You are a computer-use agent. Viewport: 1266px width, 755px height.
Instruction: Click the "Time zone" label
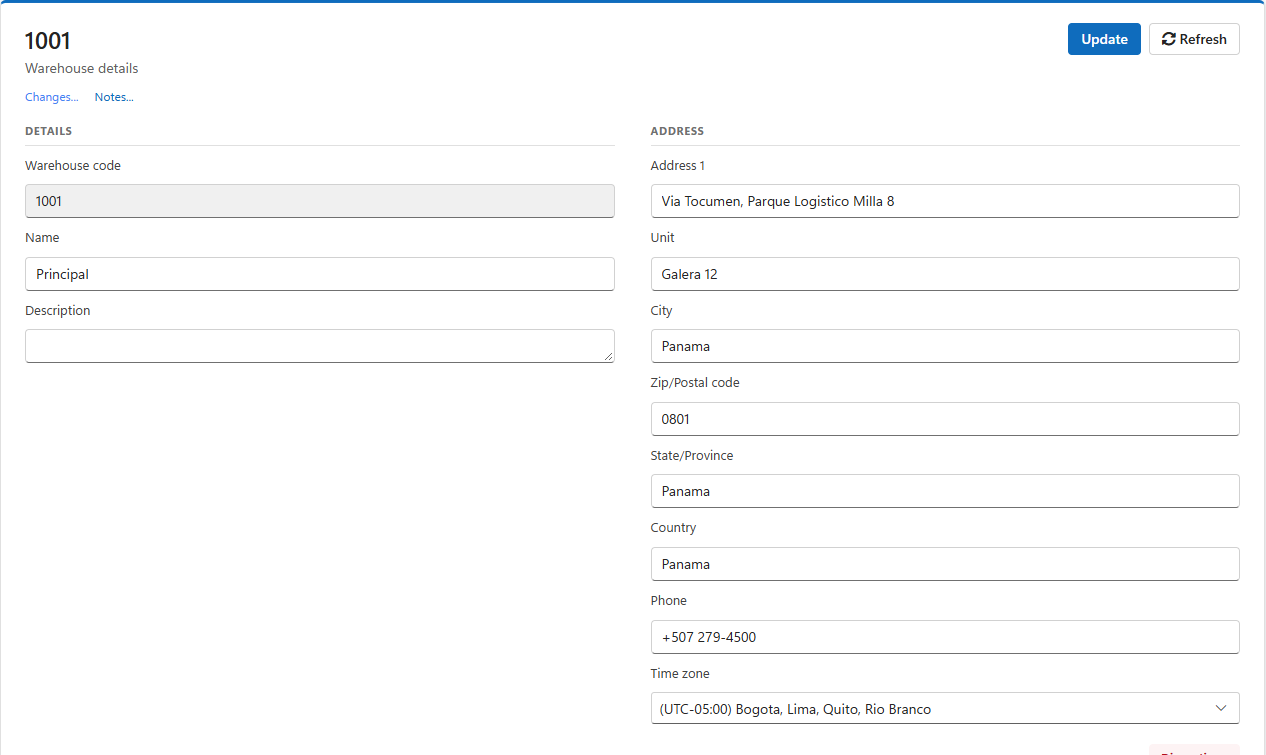[x=680, y=674]
